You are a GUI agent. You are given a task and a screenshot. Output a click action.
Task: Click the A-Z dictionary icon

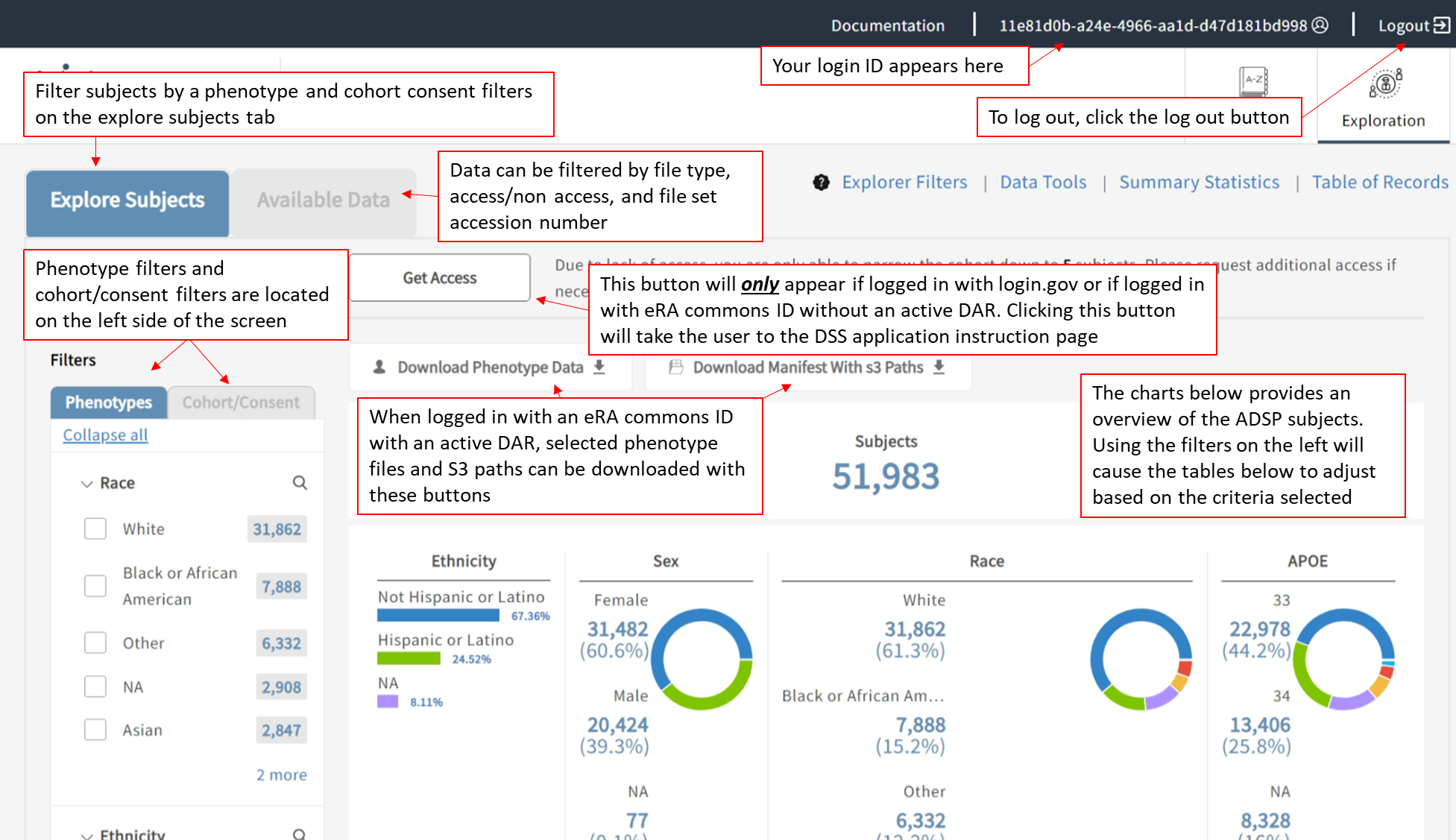1253,80
